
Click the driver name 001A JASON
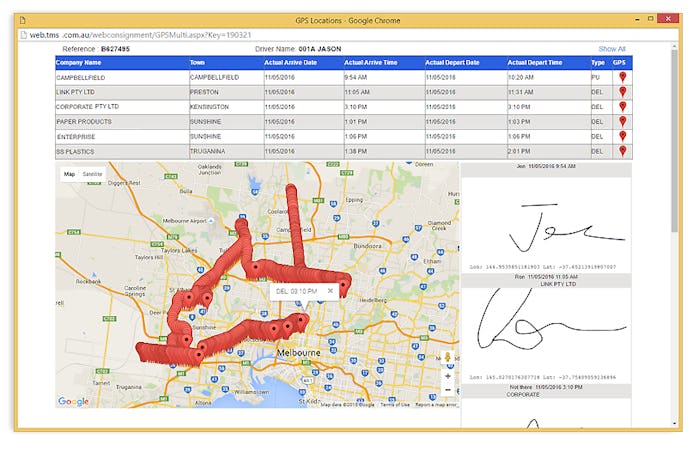coord(320,49)
